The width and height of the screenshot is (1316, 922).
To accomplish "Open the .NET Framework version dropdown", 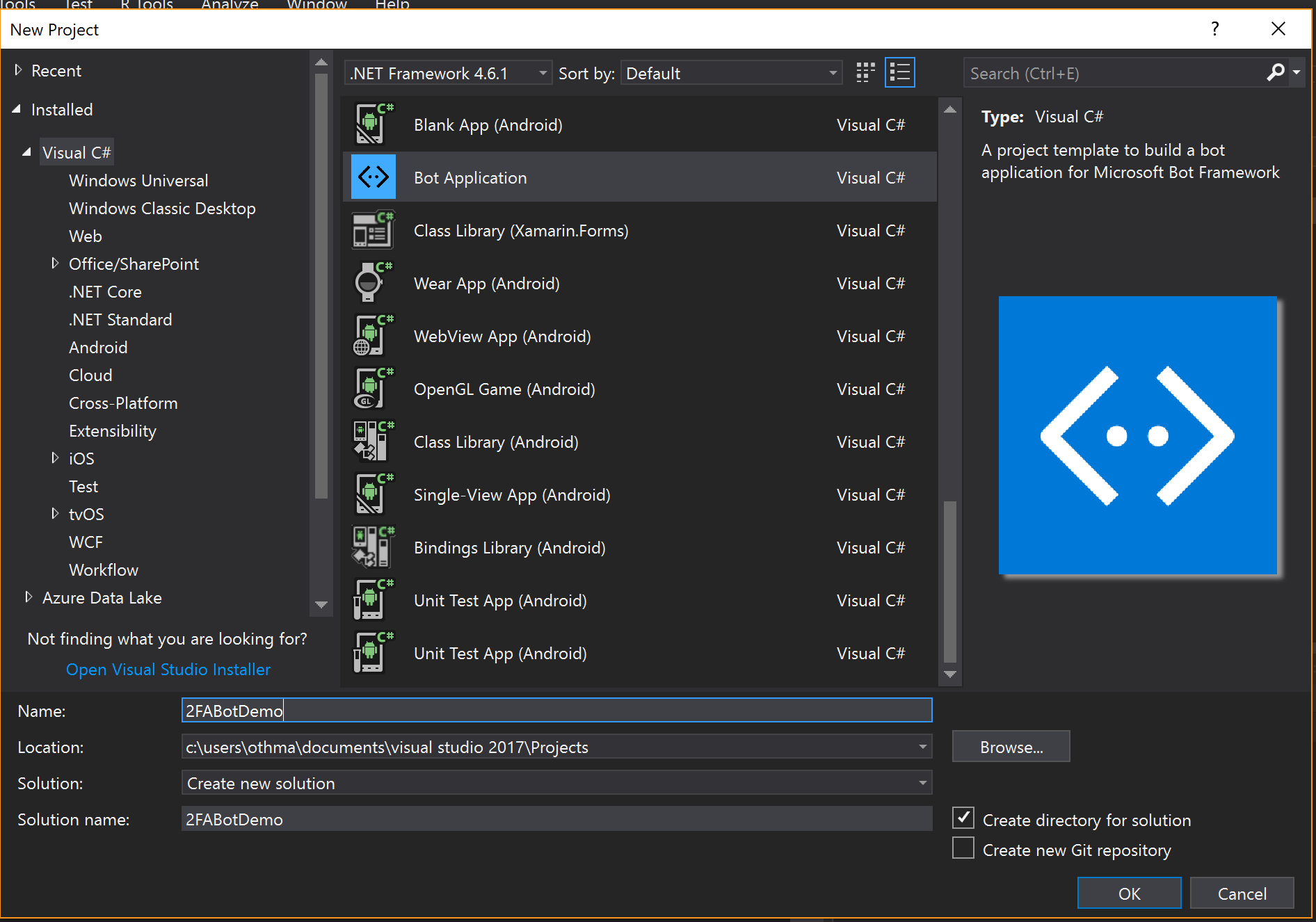I will pos(542,72).
